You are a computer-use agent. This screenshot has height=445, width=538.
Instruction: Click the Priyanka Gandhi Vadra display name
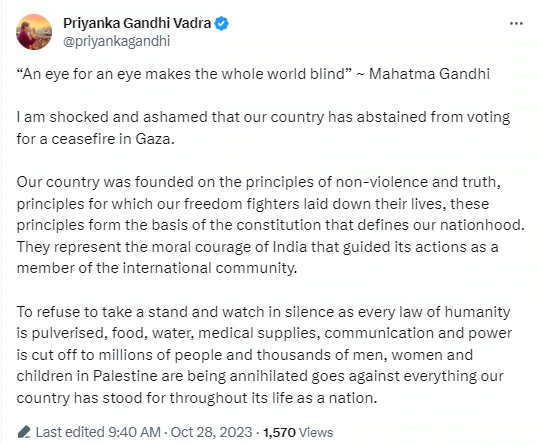(137, 23)
